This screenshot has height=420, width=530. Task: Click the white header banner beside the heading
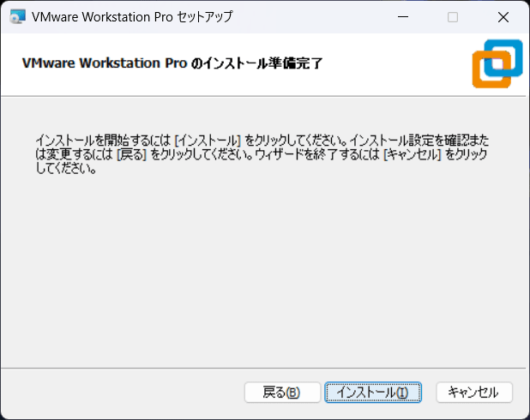395,63
